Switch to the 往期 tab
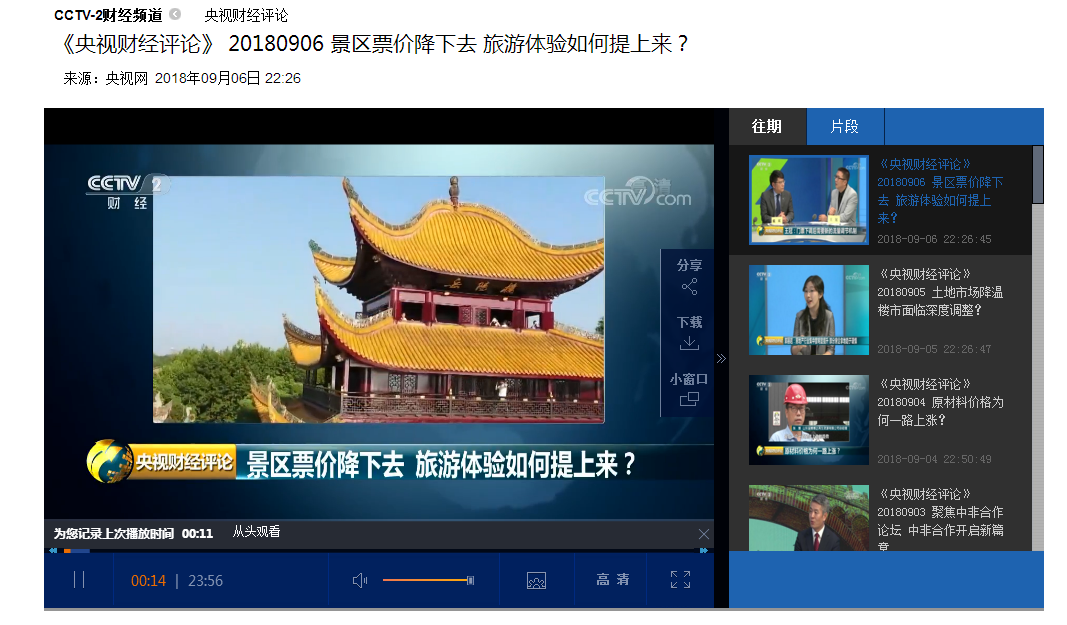Image resolution: width=1067 pixels, height=625 pixels. click(x=767, y=127)
